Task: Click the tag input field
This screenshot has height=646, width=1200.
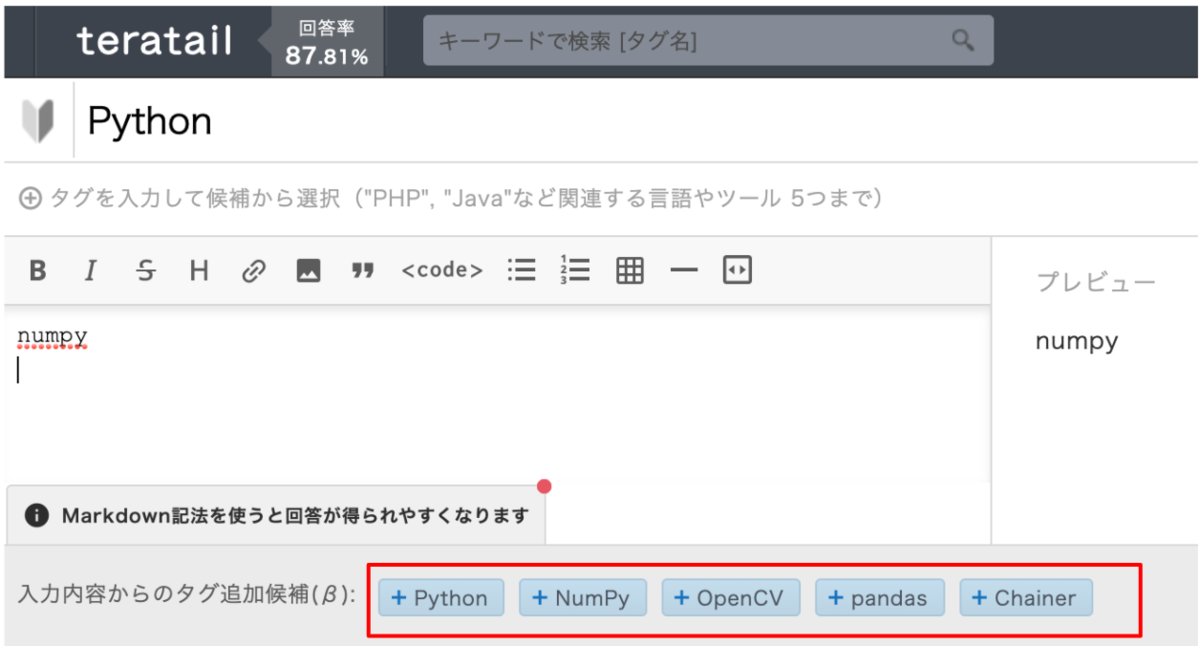Action: pos(600,198)
